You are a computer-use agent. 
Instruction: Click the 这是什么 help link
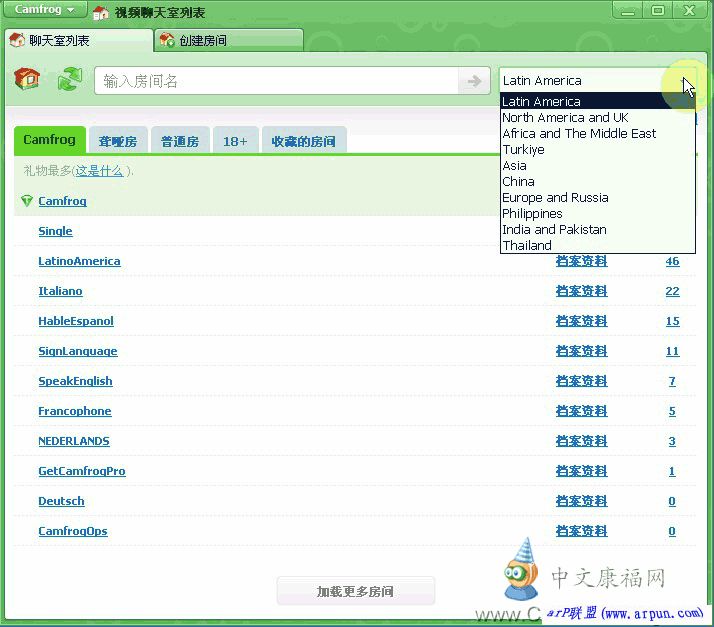click(99, 171)
